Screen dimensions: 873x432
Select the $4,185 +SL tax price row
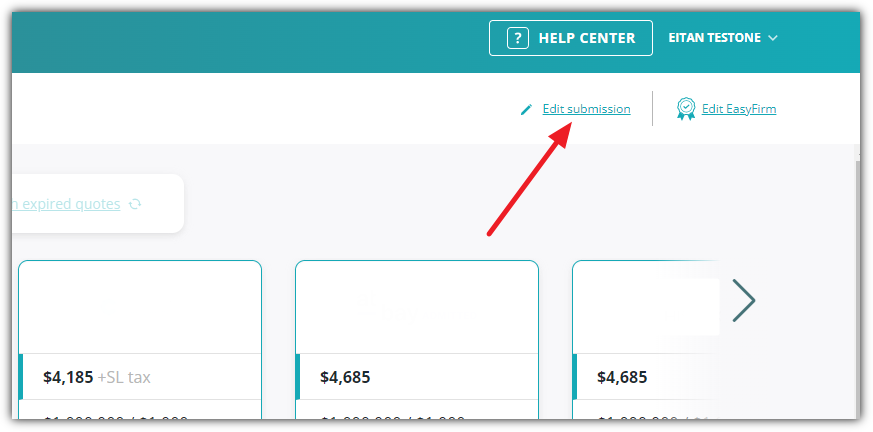point(140,377)
